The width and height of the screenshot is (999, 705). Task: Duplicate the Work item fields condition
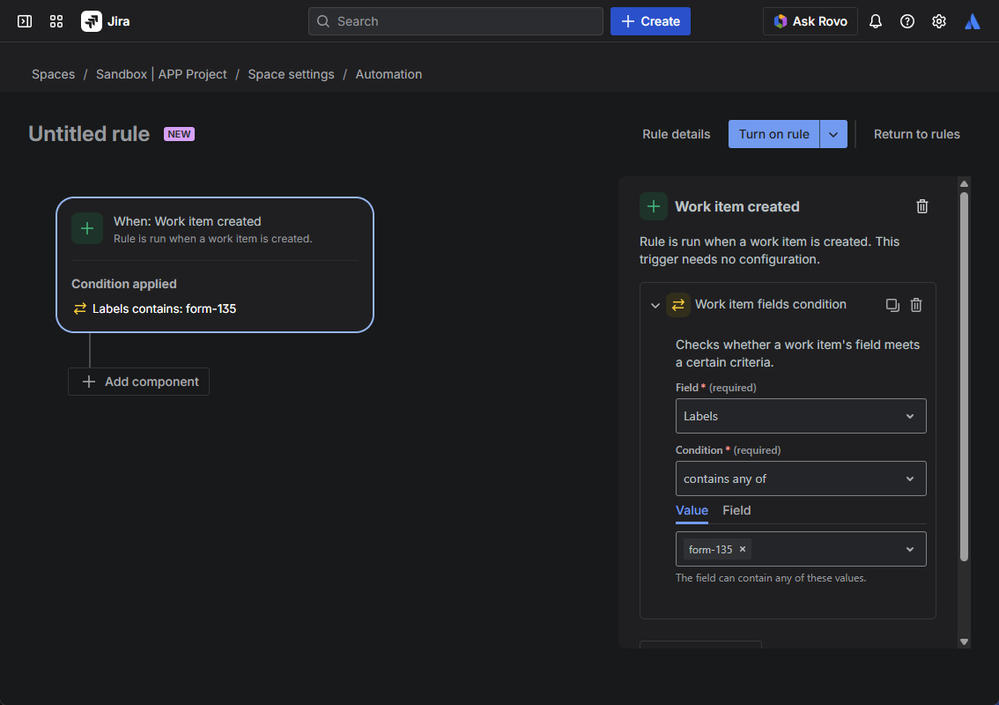[893, 305]
